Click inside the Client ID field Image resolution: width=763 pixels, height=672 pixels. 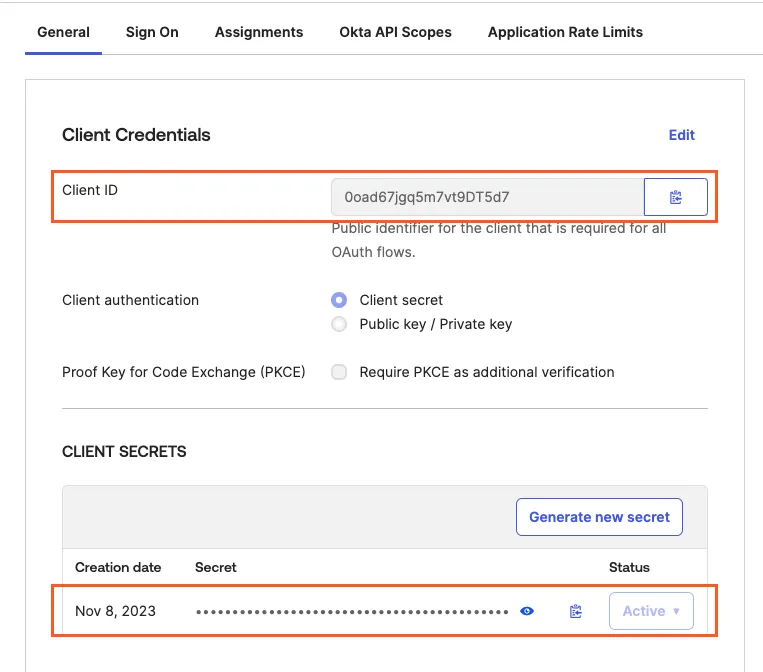[487, 198]
